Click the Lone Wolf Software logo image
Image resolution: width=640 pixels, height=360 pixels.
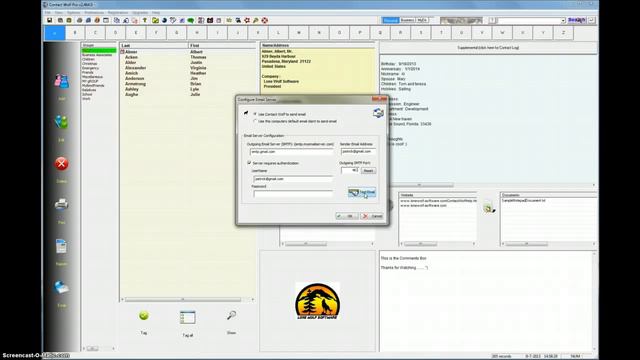[318, 301]
